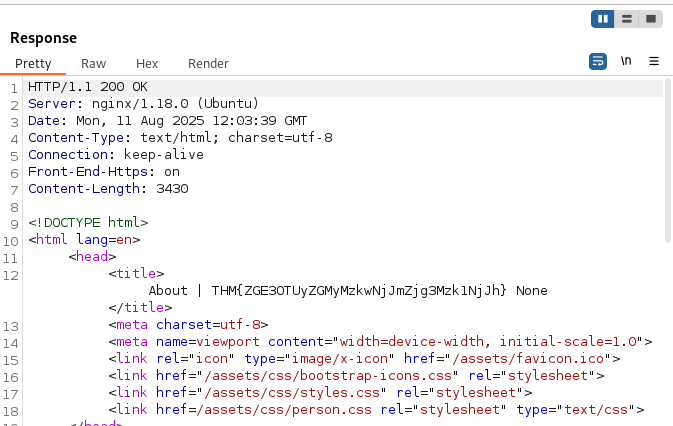
Task: Click Connection header name
Action: pos(68,155)
